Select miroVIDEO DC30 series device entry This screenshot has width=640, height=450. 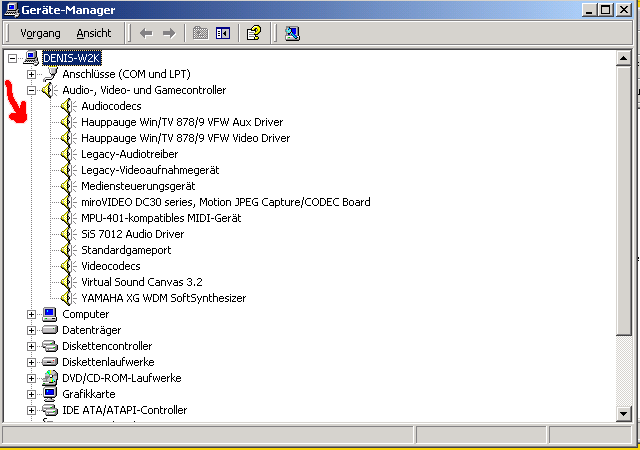click(x=225, y=202)
